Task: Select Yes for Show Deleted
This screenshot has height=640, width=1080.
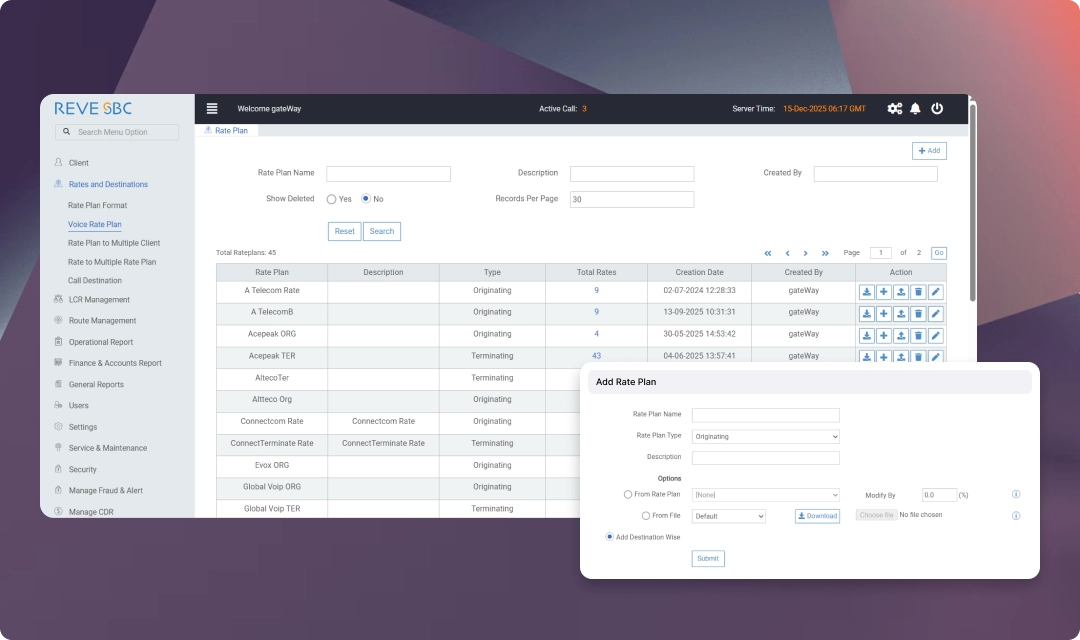Action: [332, 199]
